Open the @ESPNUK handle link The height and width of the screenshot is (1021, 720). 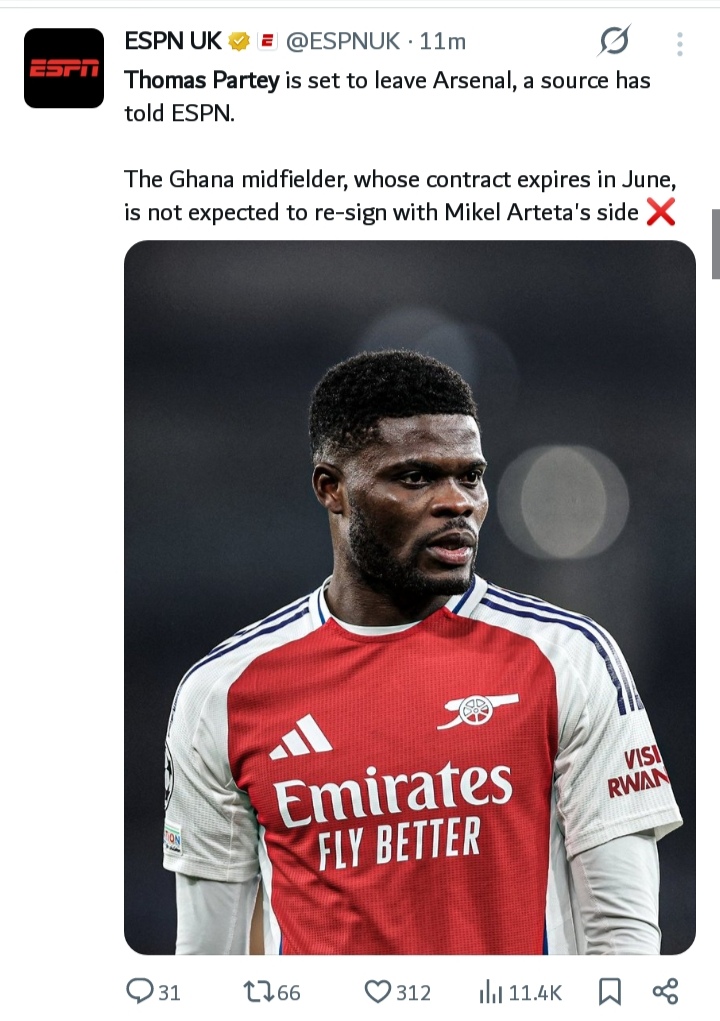pyautogui.click(x=342, y=42)
